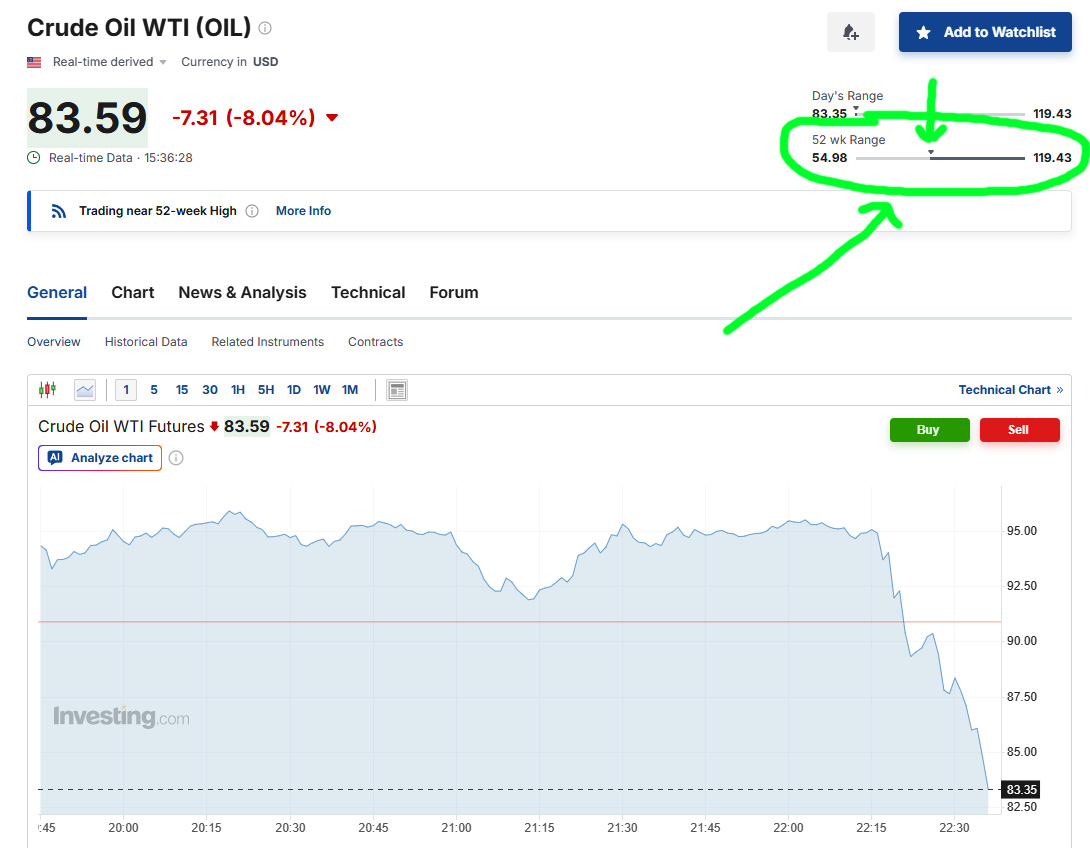Screen dimensions: 1090x848
Task: Click the green Buy button
Action: pyautogui.click(x=929, y=430)
